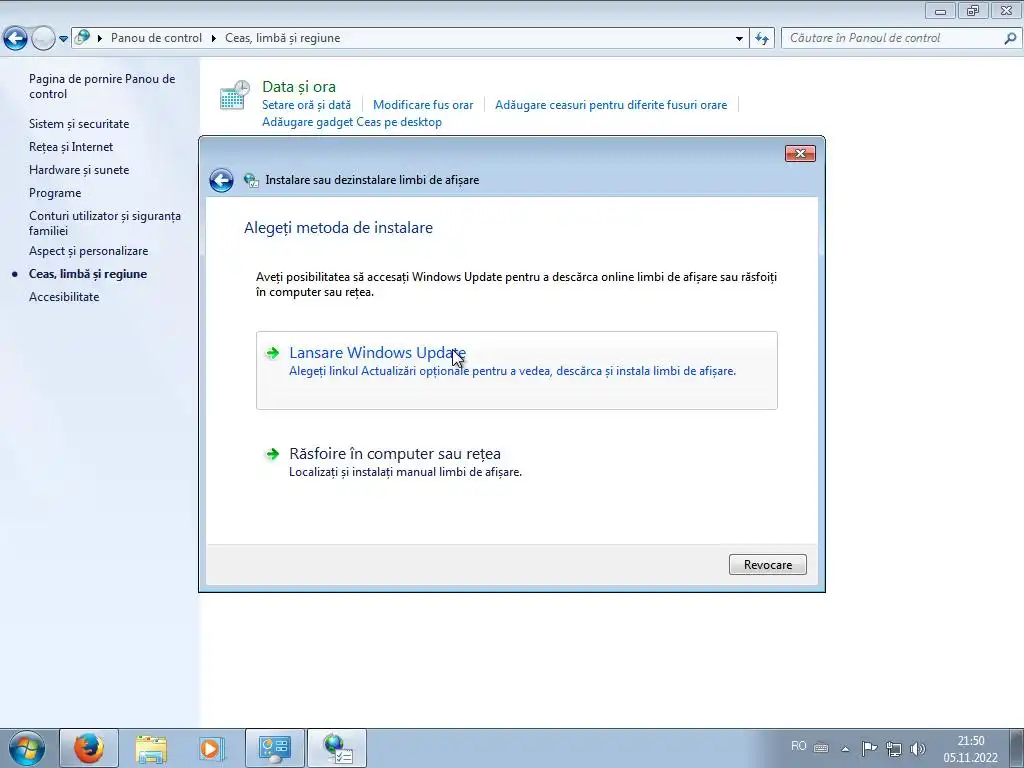Open the 'Data și ora' heading link
Viewport: 1024px width, 768px height.
299,86
